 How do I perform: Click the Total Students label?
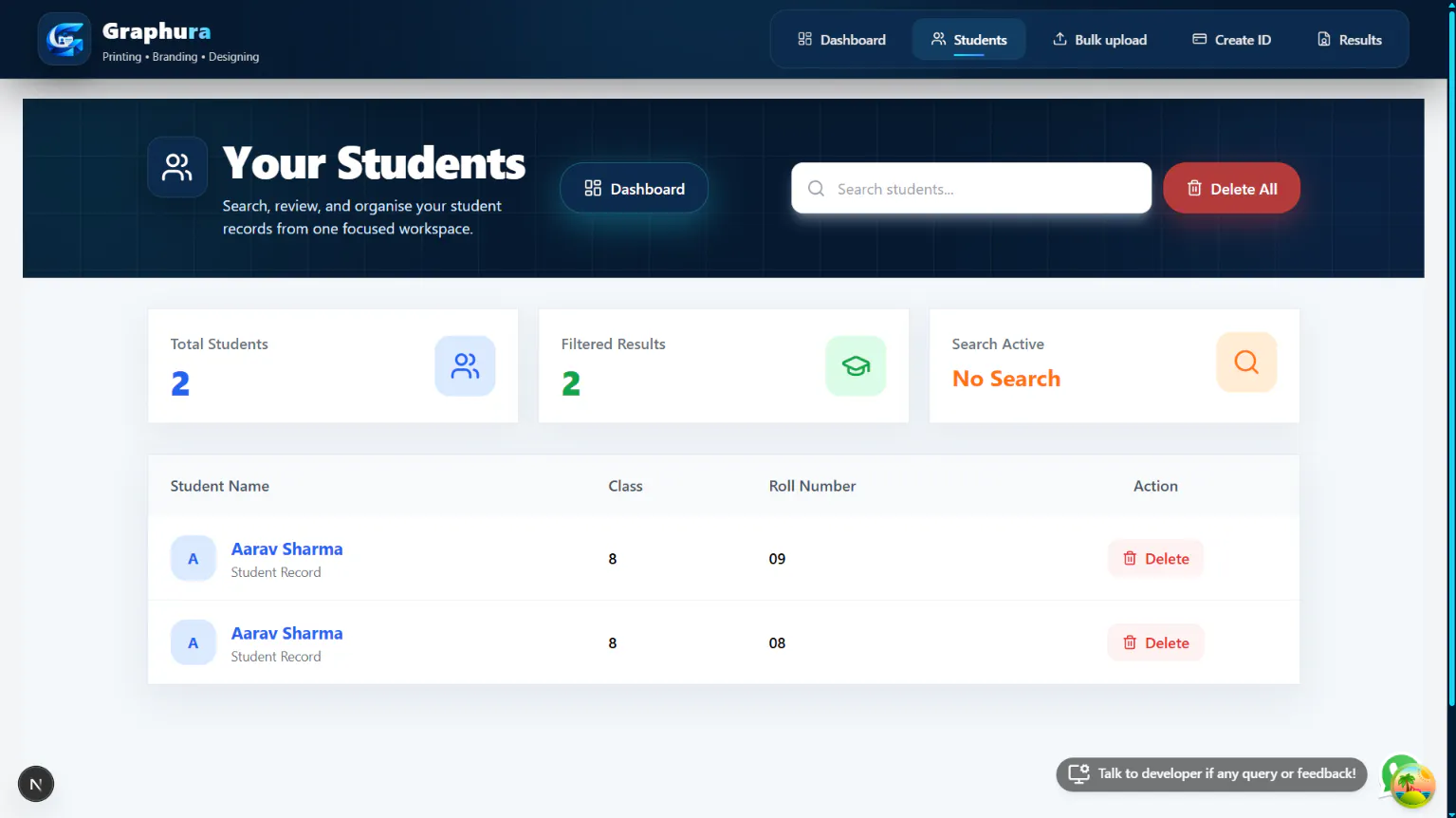219,344
